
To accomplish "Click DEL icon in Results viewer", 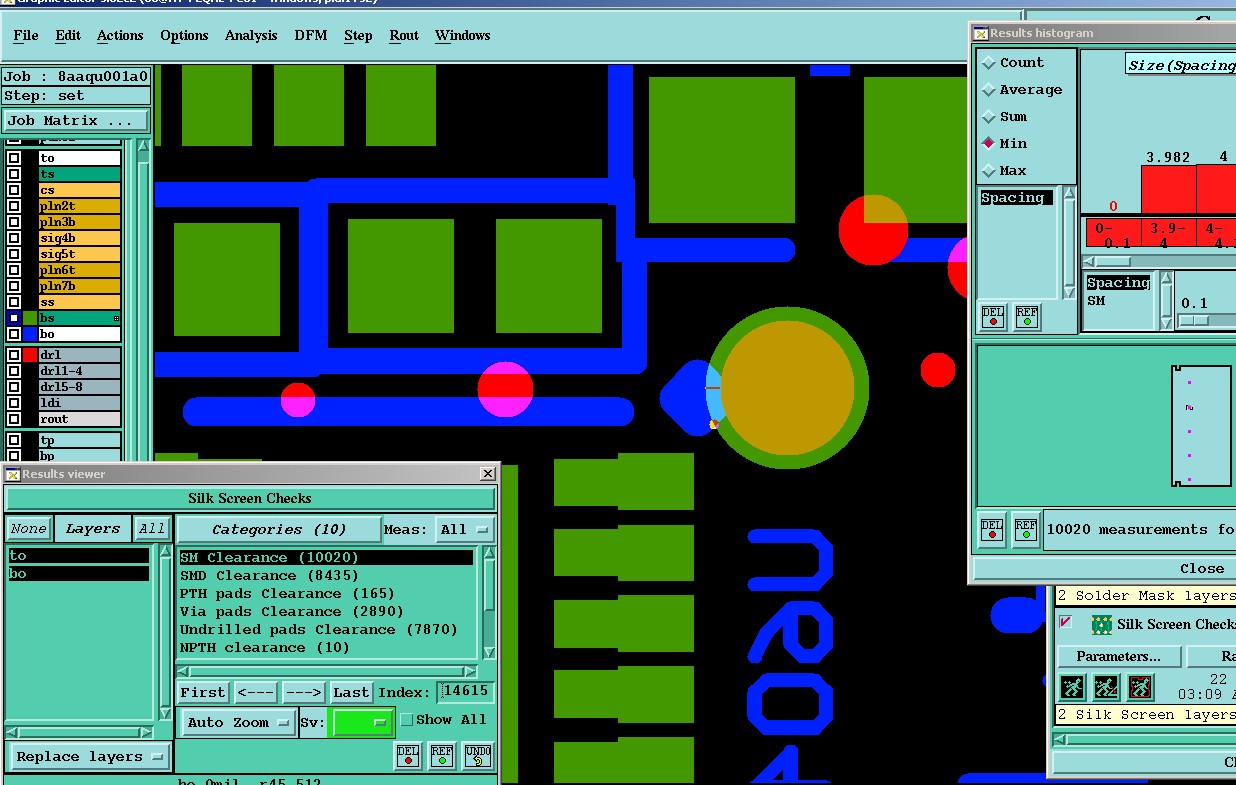I will 408,755.
